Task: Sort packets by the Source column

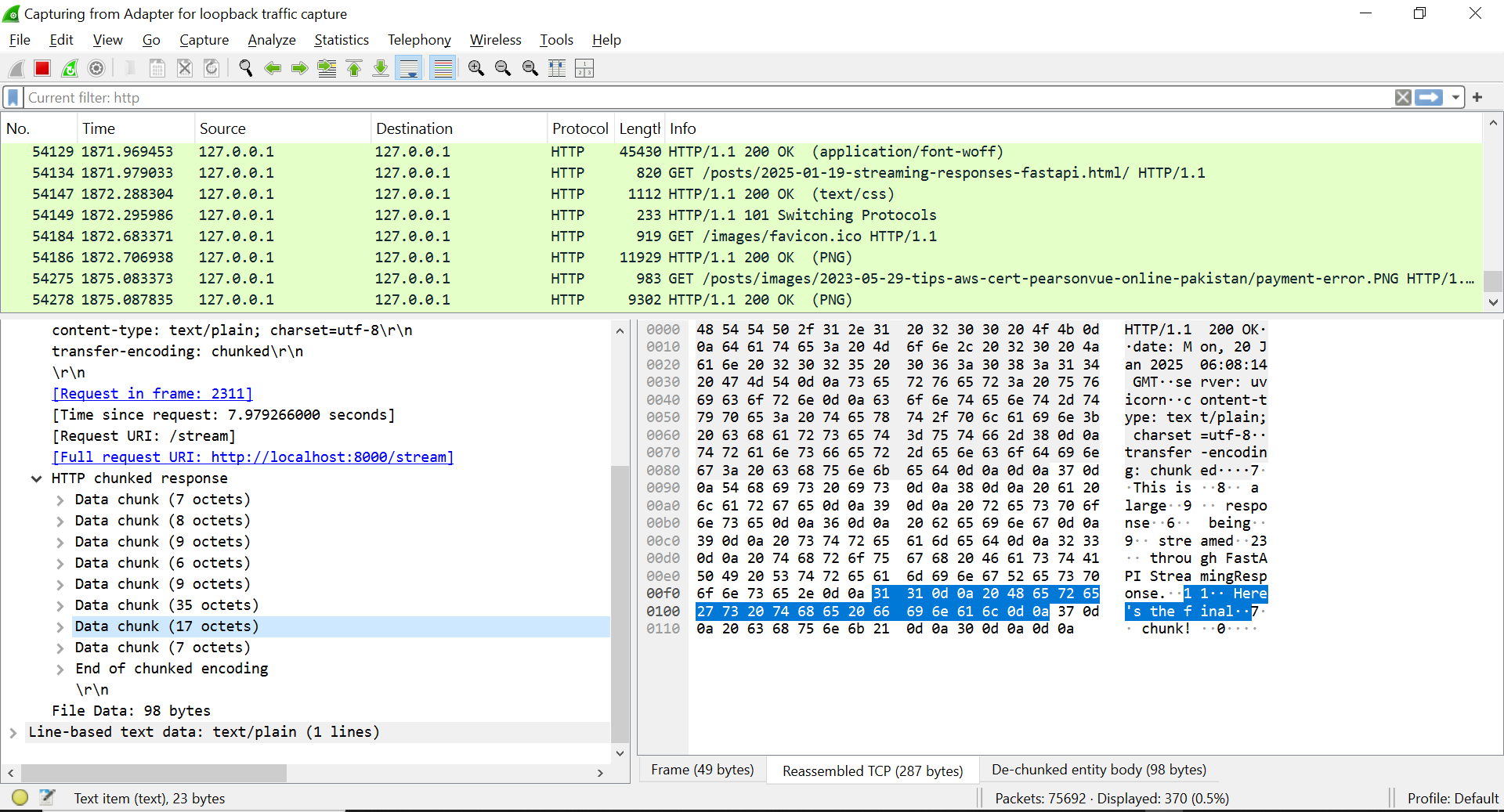Action: (x=282, y=128)
